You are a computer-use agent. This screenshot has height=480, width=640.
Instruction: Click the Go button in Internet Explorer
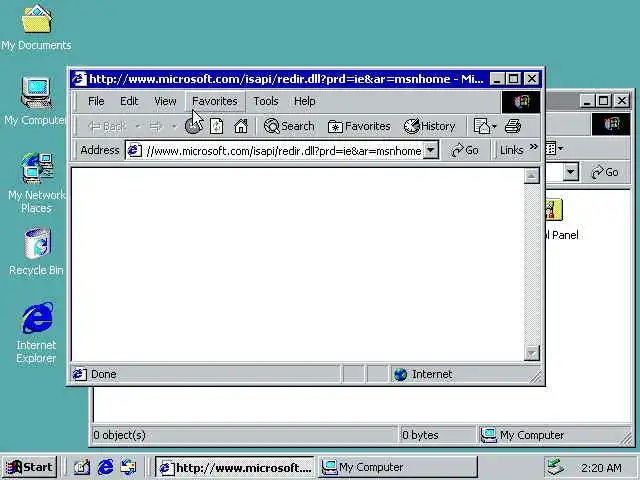click(x=465, y=151)
